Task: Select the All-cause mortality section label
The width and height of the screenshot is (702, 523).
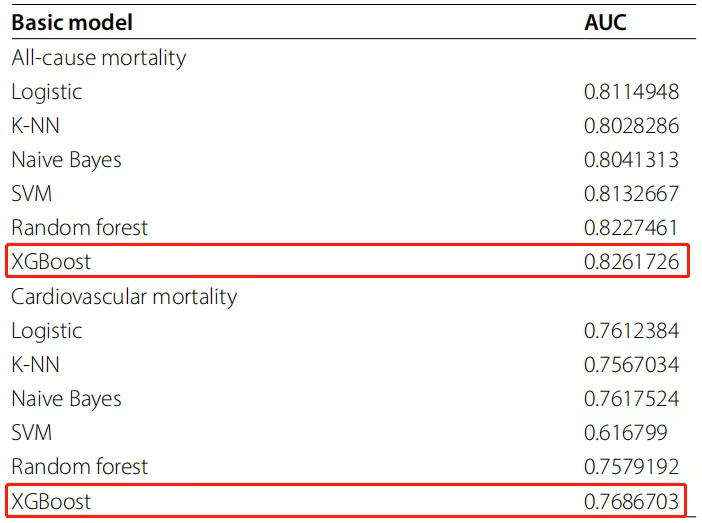Action: (99, 58)
